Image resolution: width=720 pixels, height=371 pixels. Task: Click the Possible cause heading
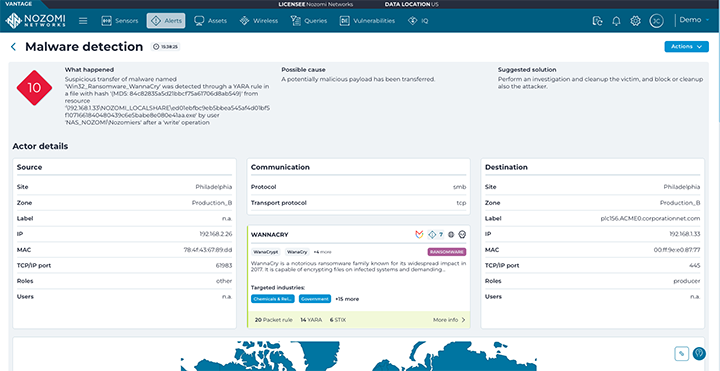point(304,70)
